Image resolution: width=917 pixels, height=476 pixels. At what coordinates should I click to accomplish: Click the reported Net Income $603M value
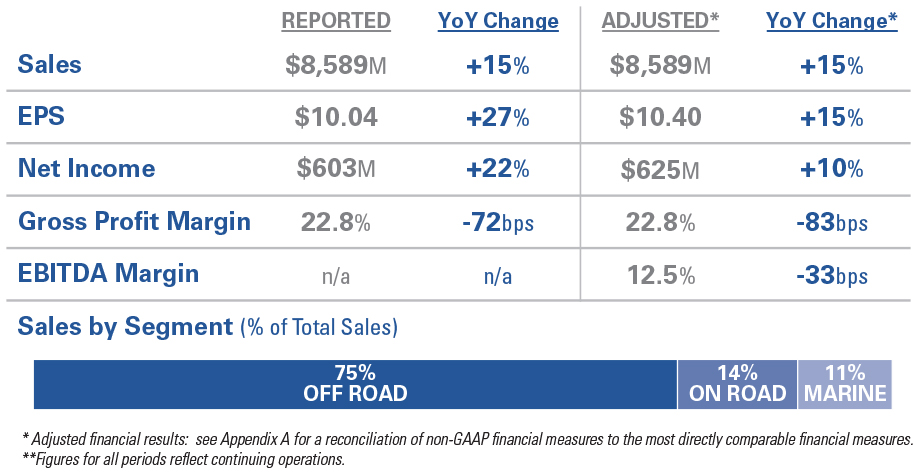[336, 169]
